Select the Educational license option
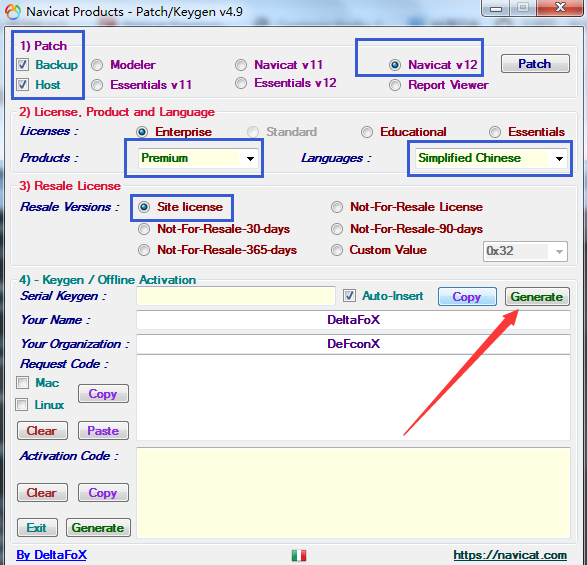Viewport: 587px width, 565px height. pos(367,132)
